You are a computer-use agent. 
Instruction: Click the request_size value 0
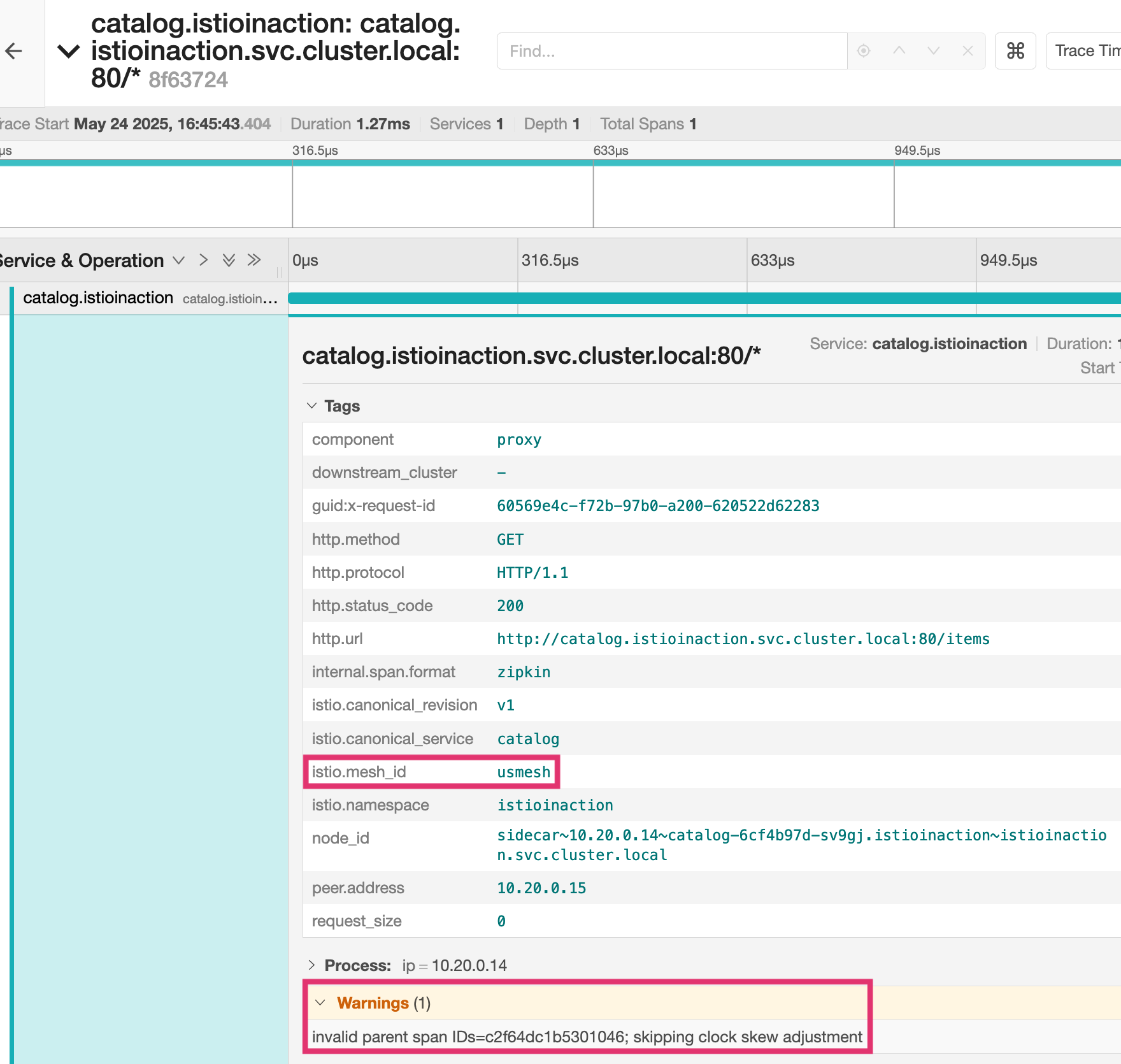pyautogui.click(x=501, y=921)
